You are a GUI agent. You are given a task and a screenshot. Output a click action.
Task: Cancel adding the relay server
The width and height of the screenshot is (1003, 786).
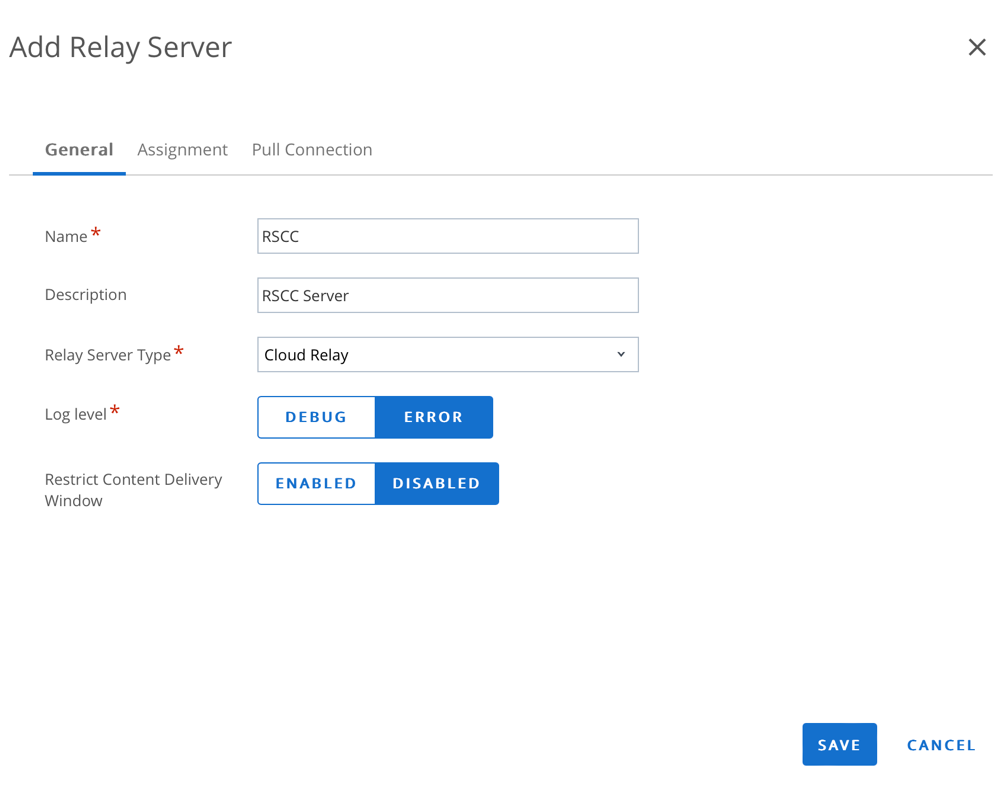940,745
